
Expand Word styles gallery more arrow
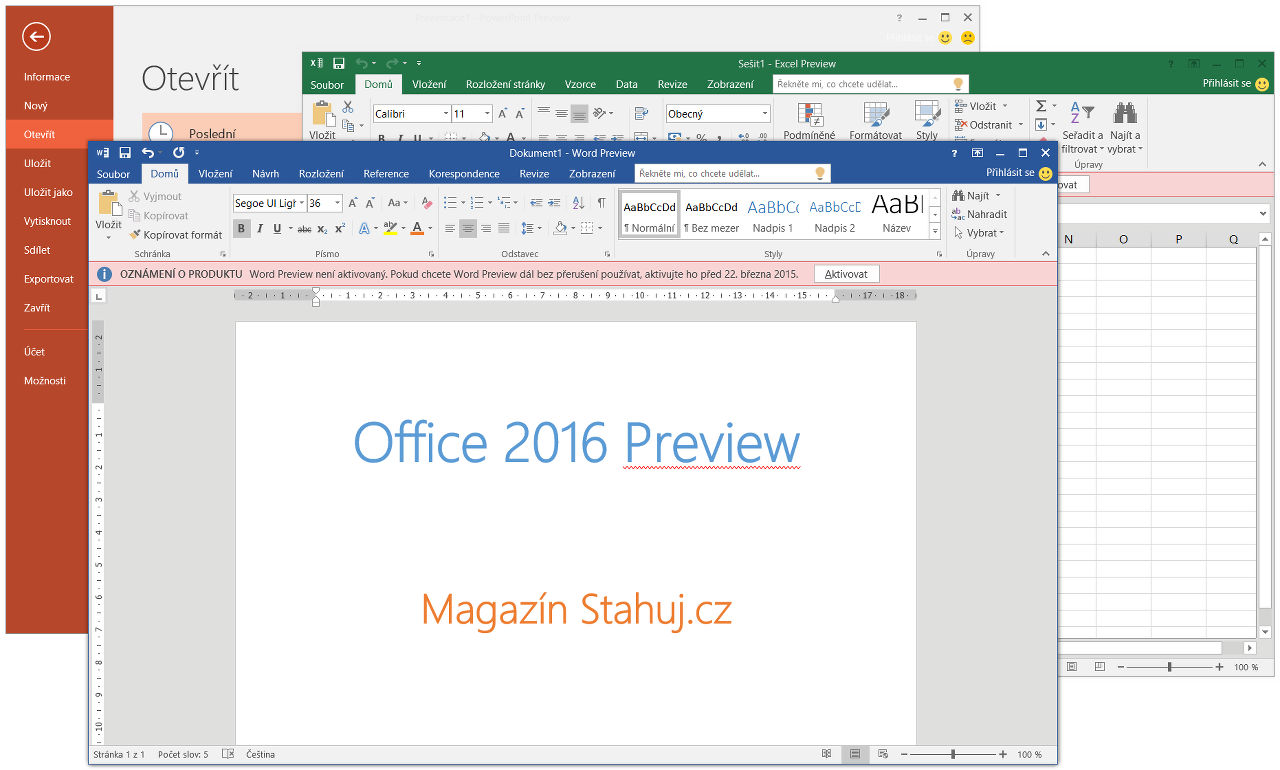point(935,231)
